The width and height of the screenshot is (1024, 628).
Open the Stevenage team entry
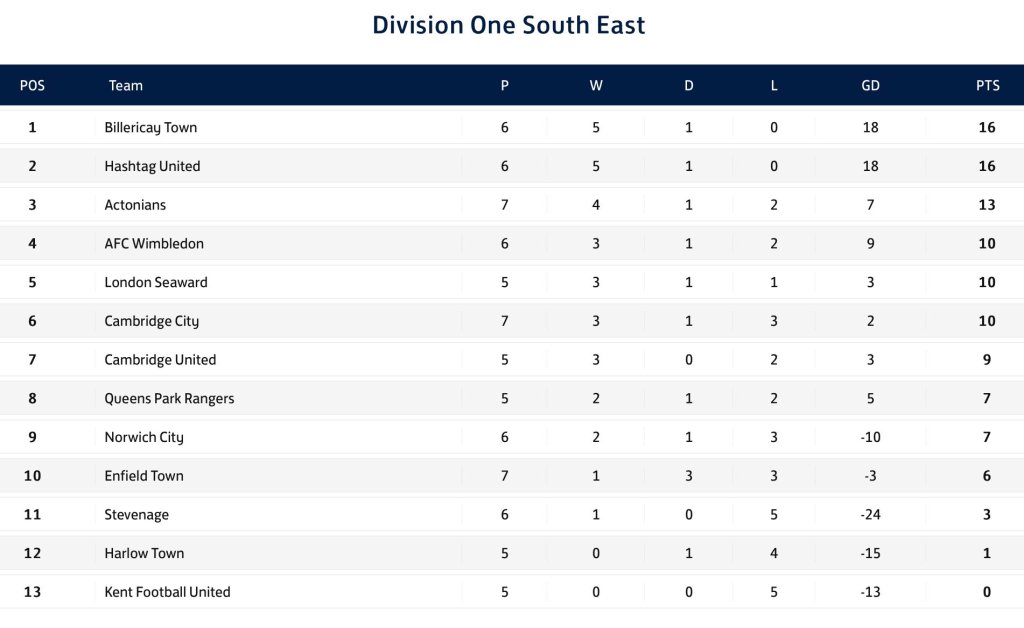137,515
